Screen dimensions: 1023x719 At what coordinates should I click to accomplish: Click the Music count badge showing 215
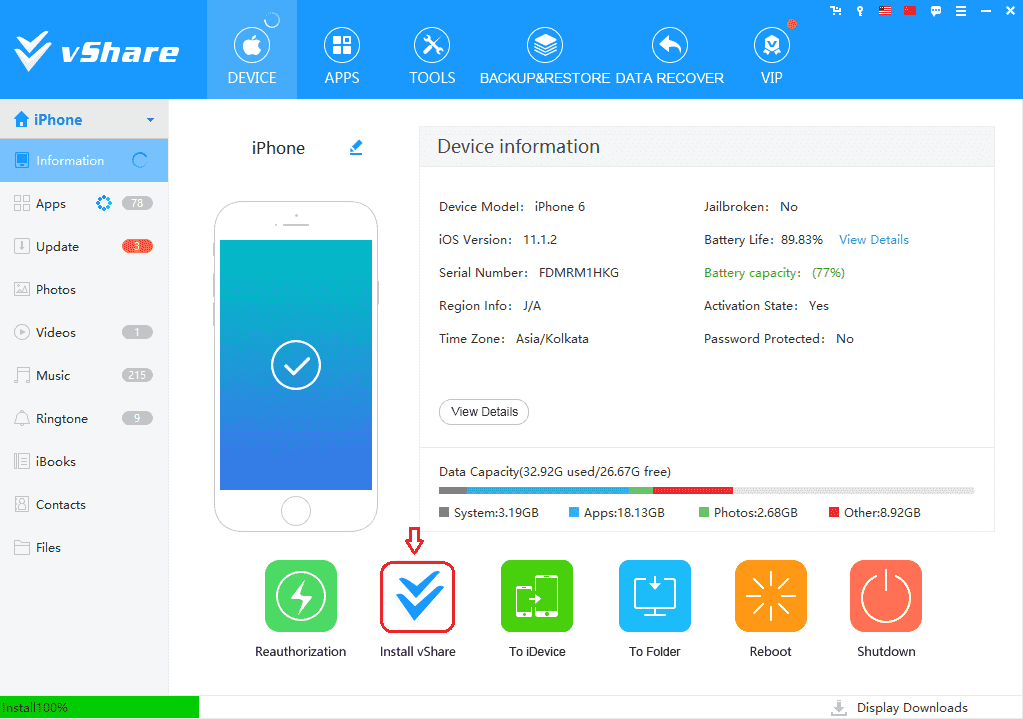(x=137, y=375)
